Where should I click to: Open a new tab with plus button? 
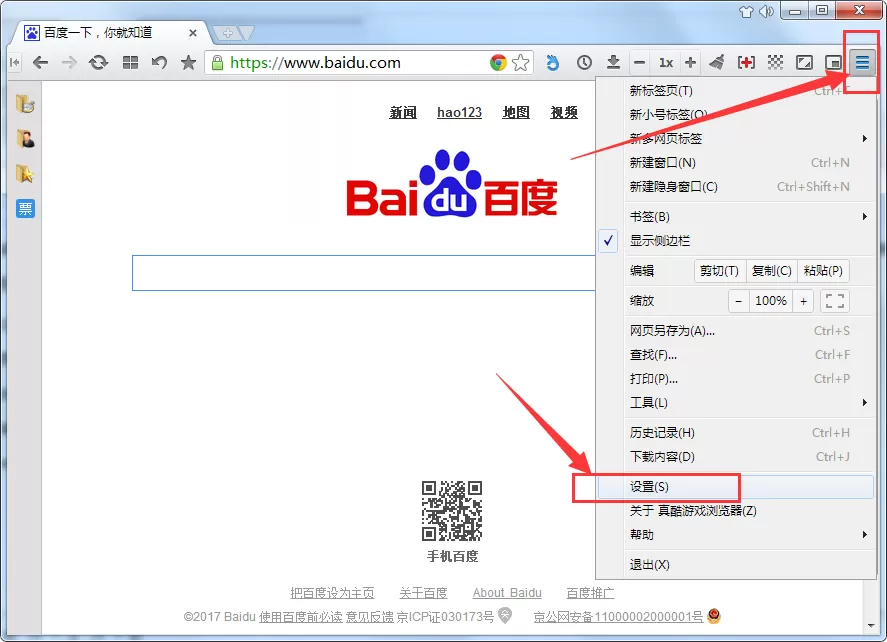pos(227,33)
